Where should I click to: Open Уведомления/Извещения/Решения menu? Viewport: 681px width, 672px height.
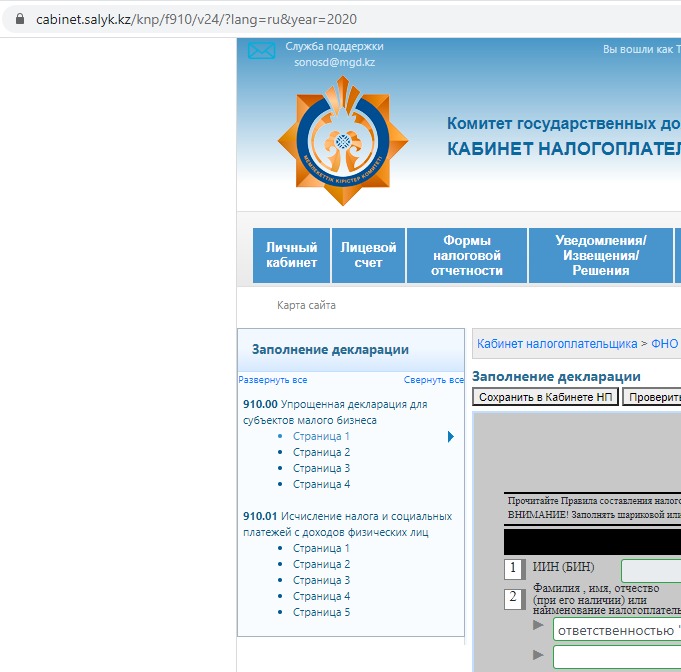point(600,256)
